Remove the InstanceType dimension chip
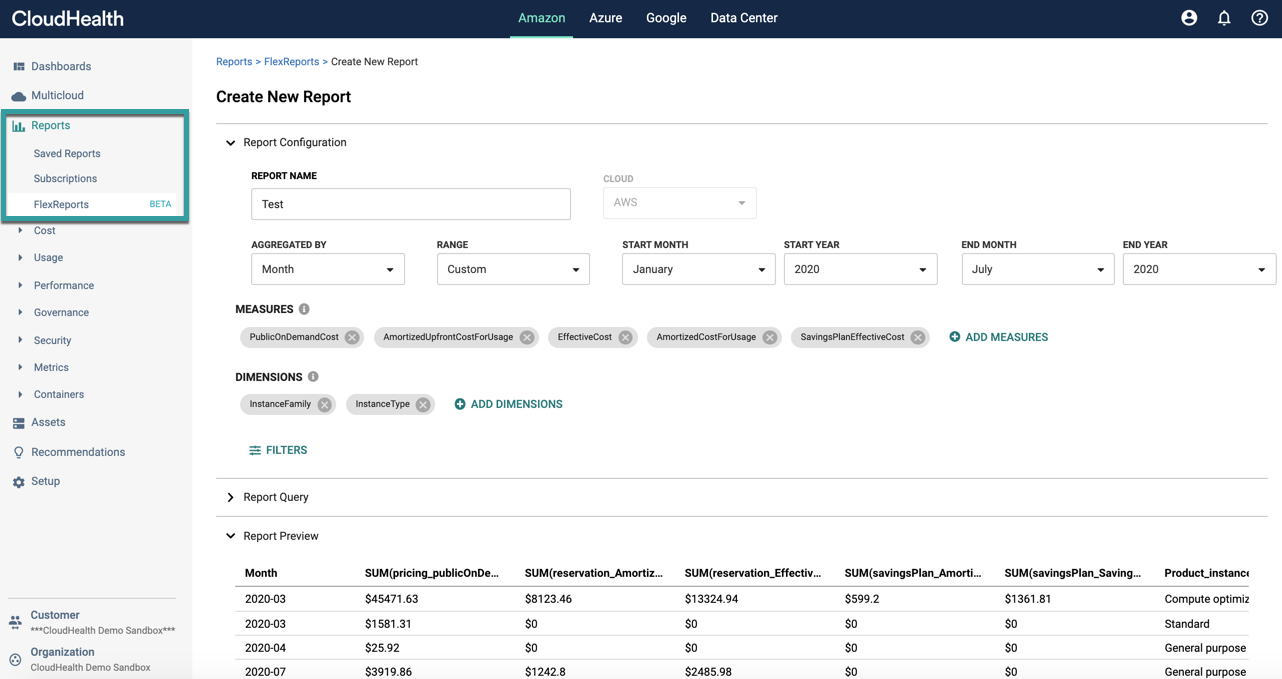Image resolution: width=1282 pixels, height=679 pixels. pyautogui.click(x=422, y=404)
